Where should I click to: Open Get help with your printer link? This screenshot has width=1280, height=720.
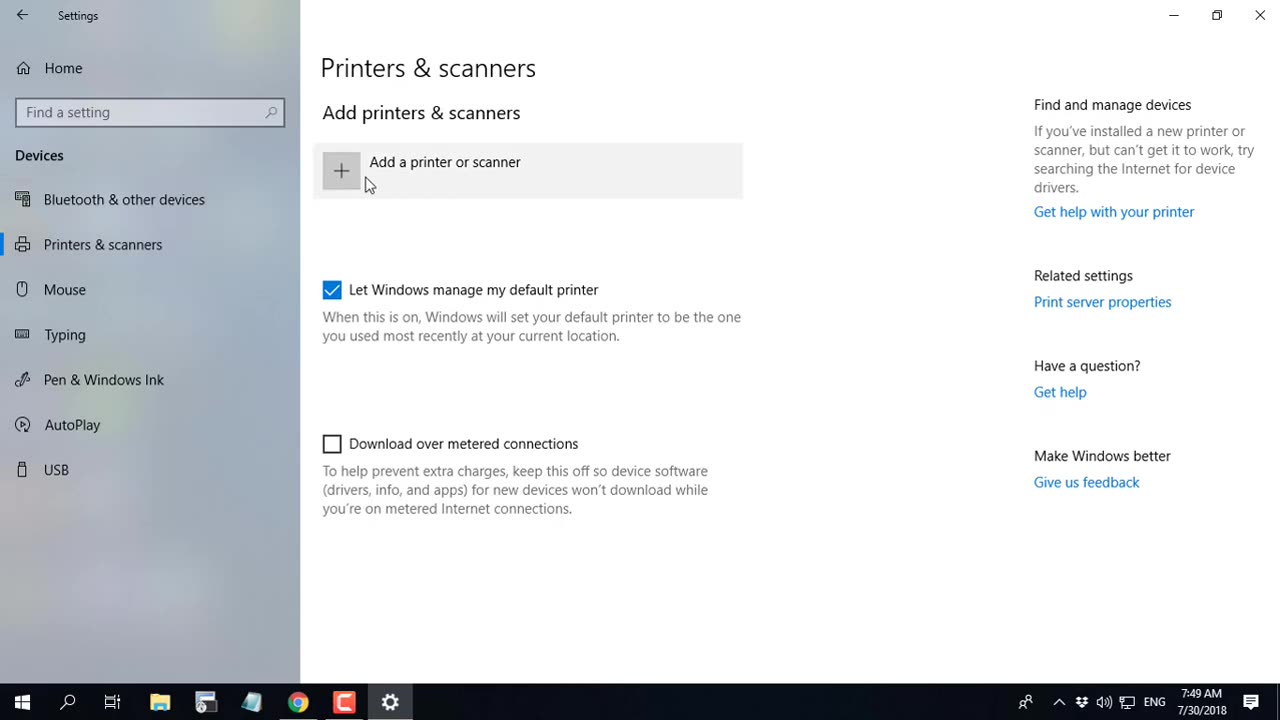click(x=1114, y=212)
